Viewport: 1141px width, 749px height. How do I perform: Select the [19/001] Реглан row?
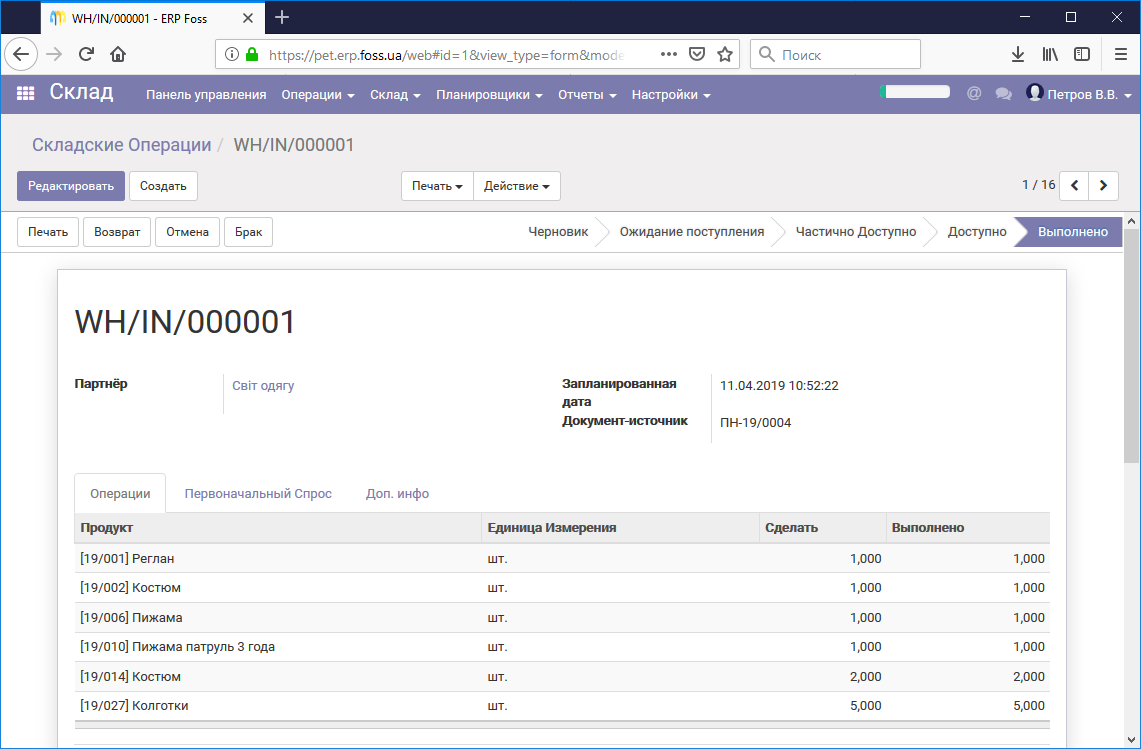pyautogui.click(x=562, y=558)
